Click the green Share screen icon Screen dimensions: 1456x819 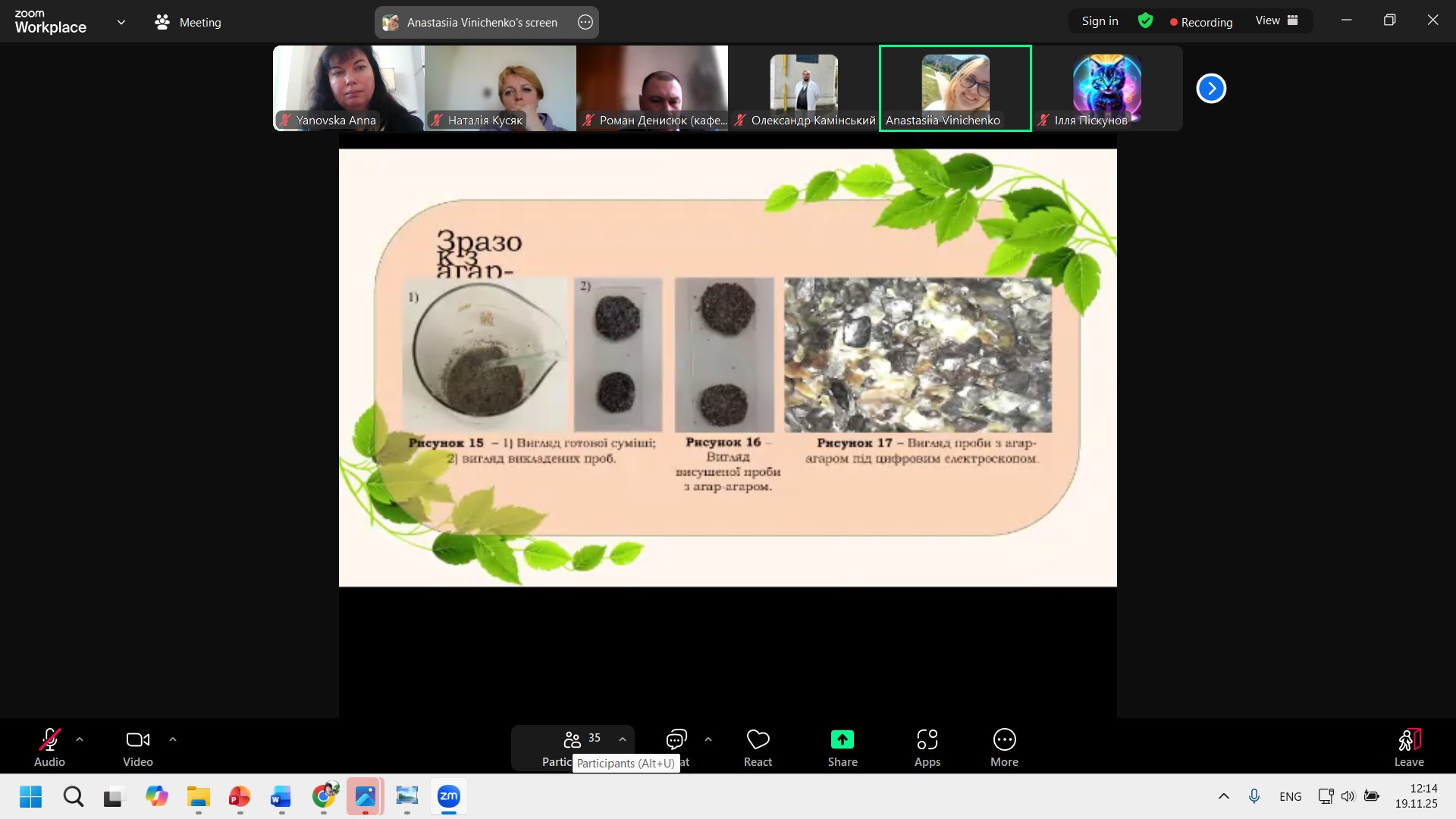pyautogui.click(x=842, y=740)
